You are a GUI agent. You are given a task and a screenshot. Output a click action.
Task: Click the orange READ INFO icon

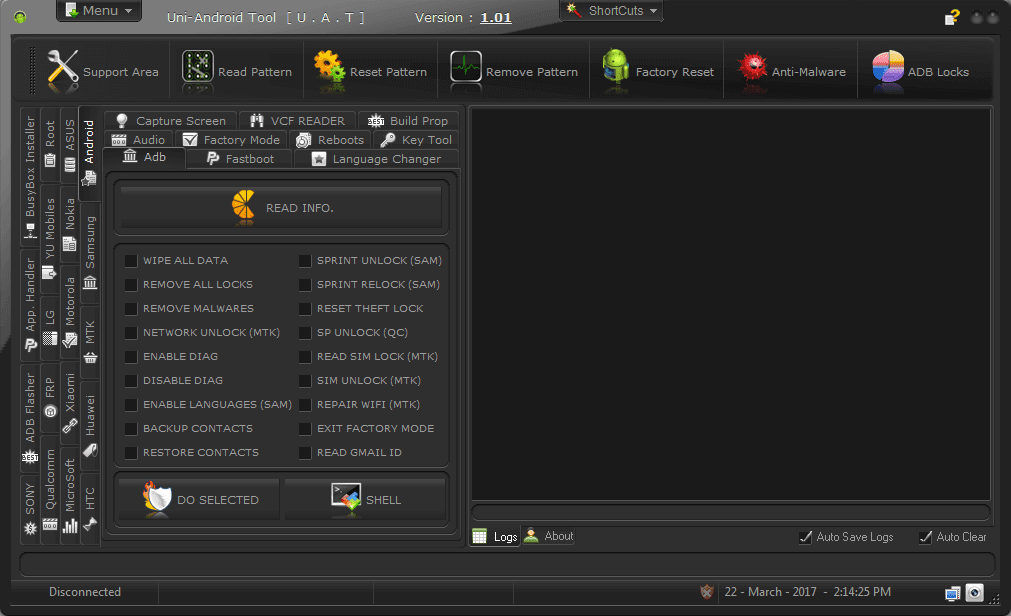244,206
